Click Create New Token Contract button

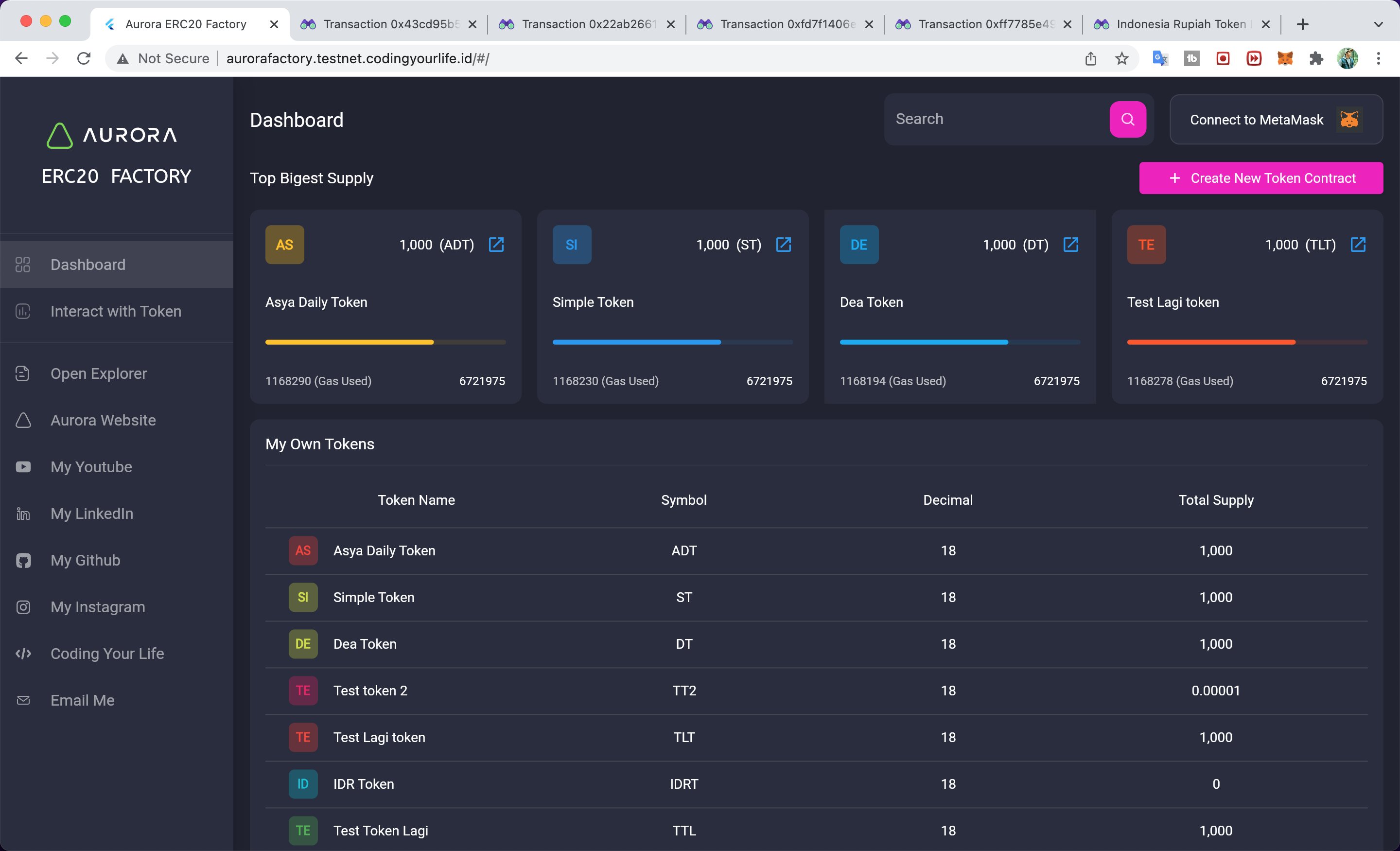pyautogui.click(x=1261, y=178)
